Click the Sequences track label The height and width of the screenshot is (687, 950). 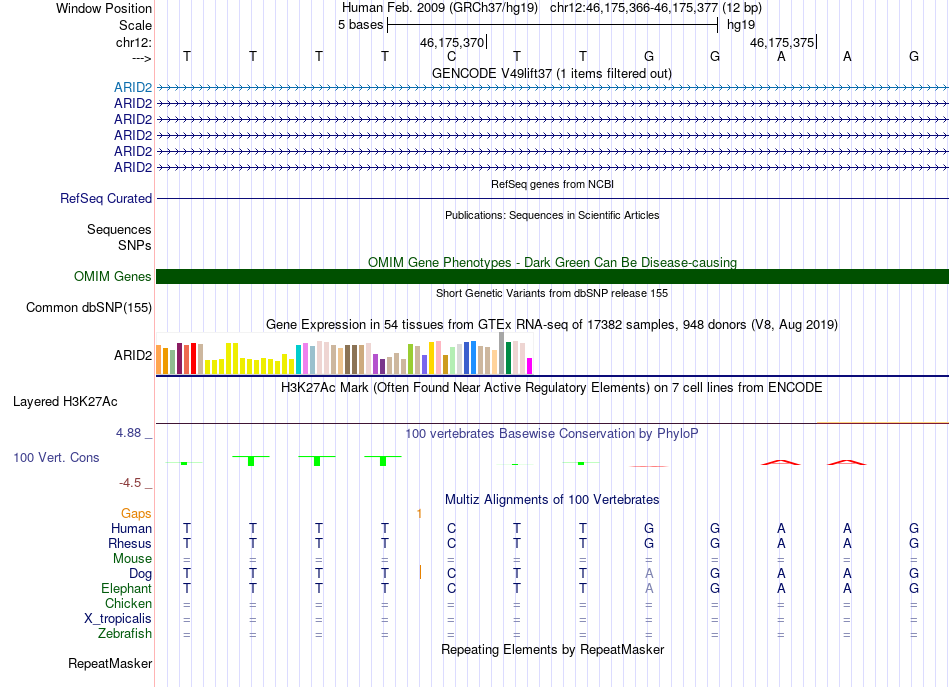pyautogui.click(x=119, y=230)
